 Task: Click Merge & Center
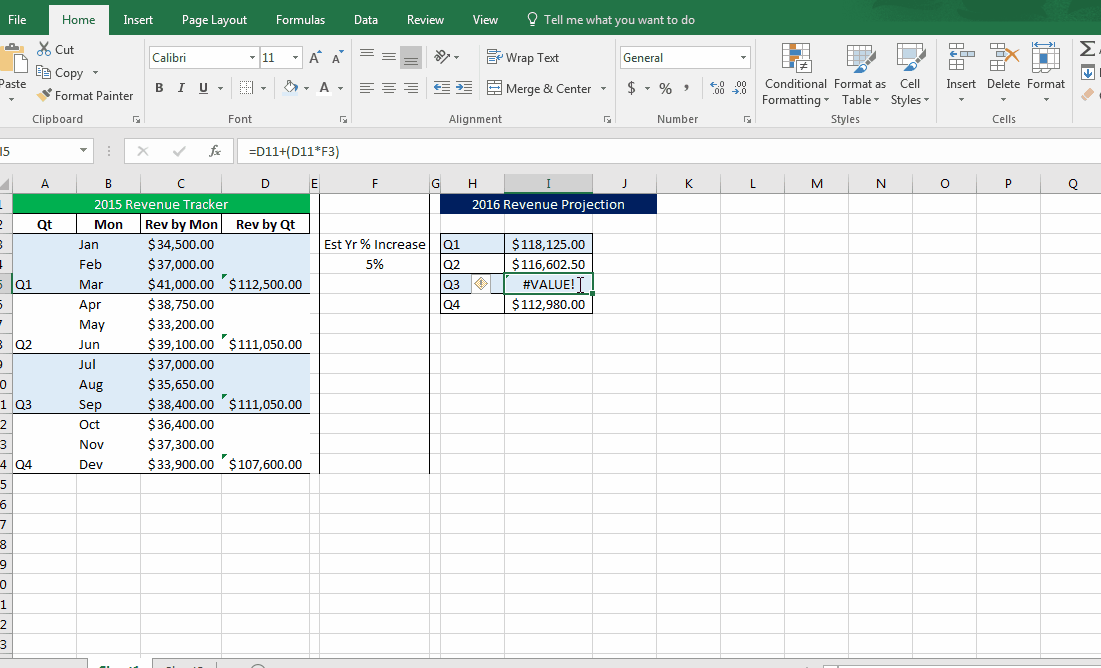click(x=540, y=89)
